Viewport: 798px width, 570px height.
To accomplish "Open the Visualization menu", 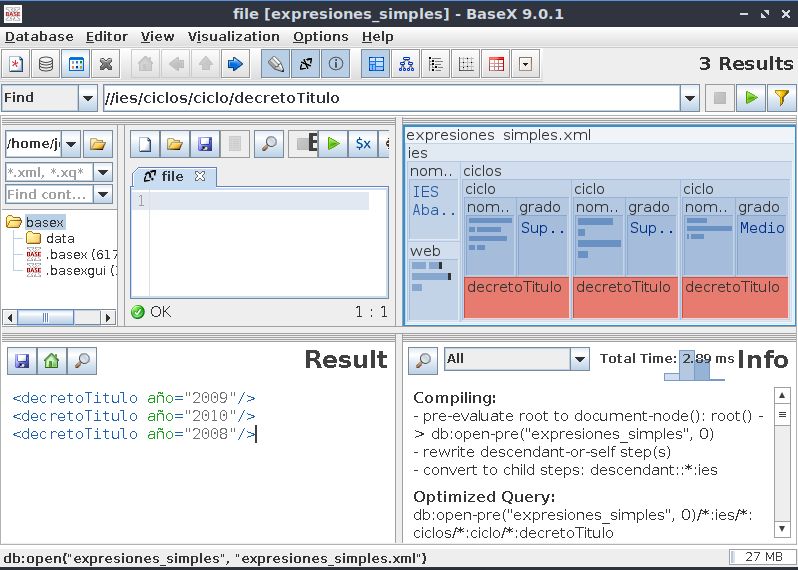I will coord(234,36).
